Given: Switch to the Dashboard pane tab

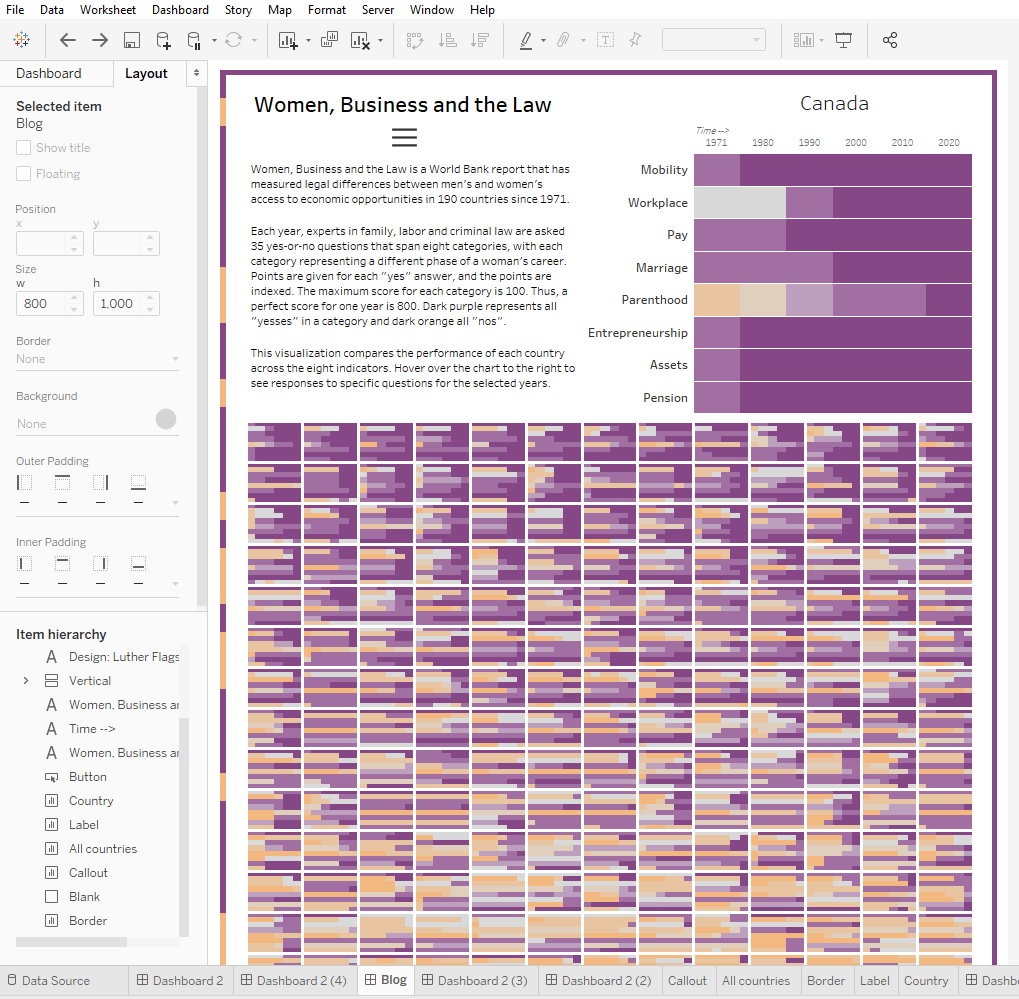Looking at the screenshot, I should tap(49, 73).
